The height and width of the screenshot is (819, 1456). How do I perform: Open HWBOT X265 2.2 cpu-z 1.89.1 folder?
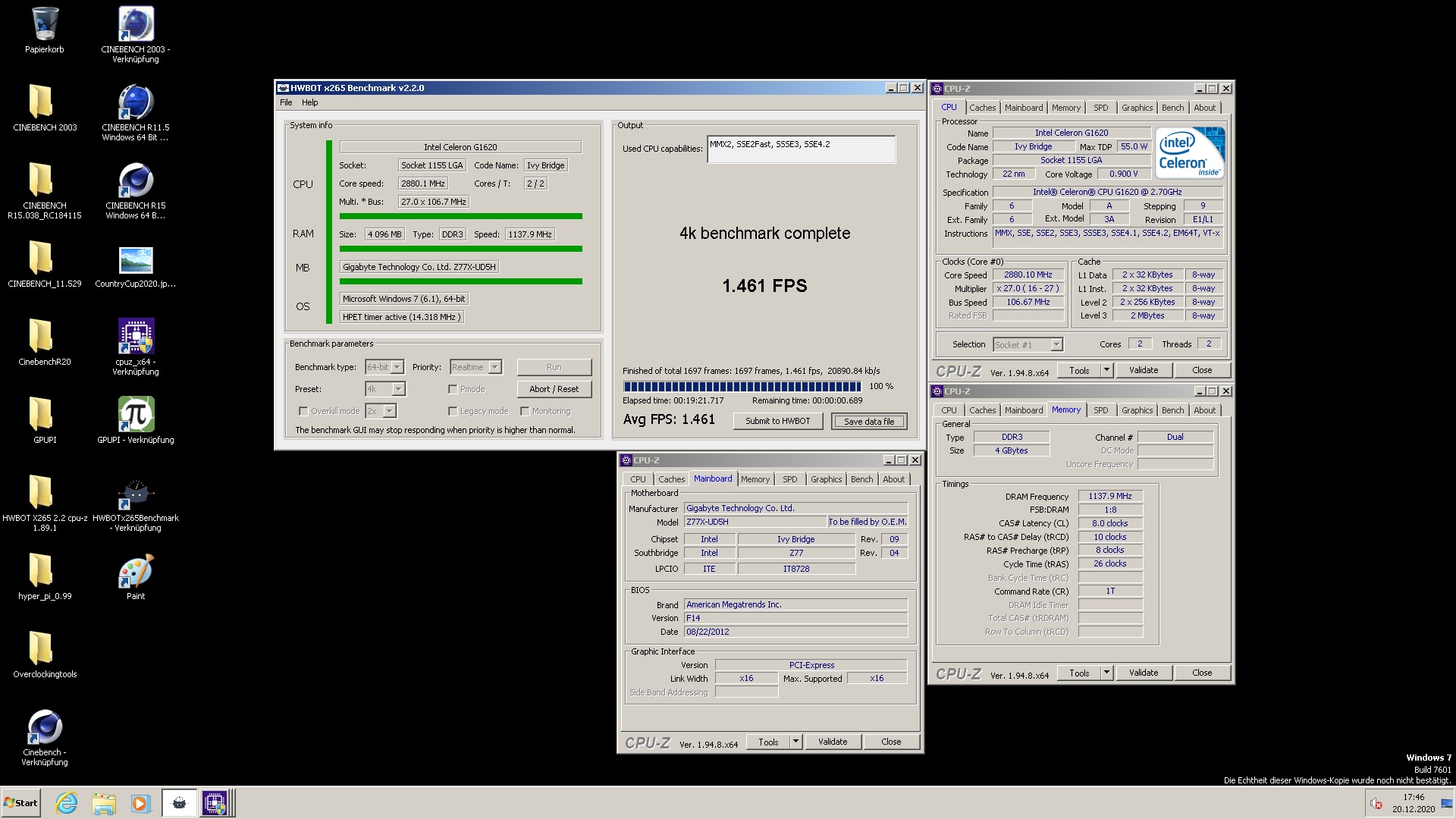point(45,503)
